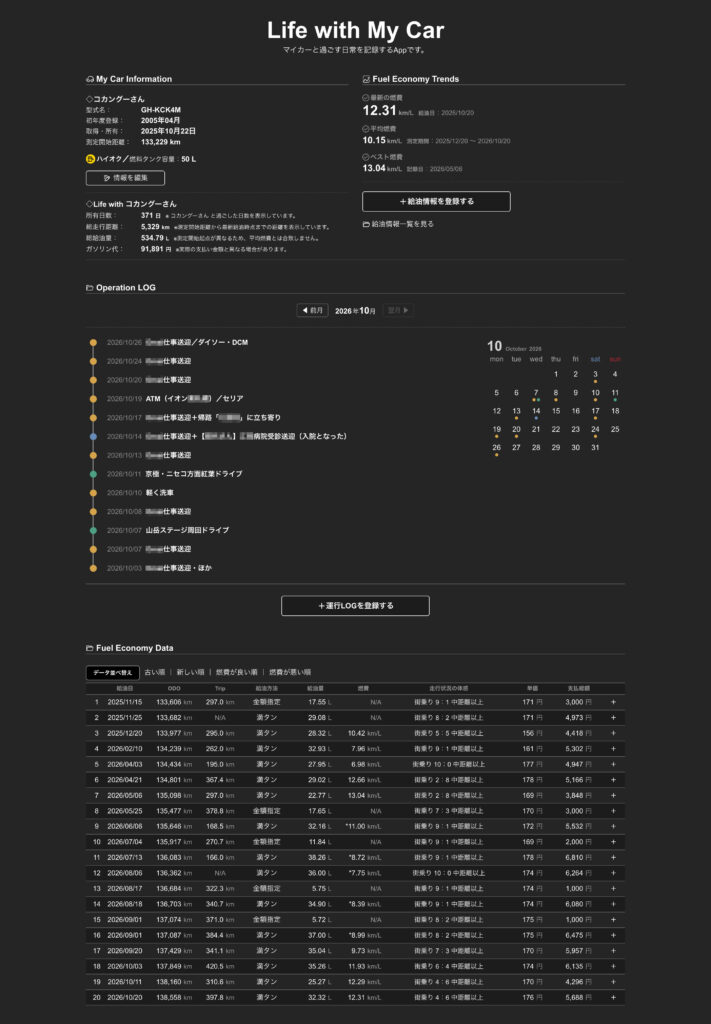Expand fuel record row 3 dated 2025/12/20

pos(613,733)
